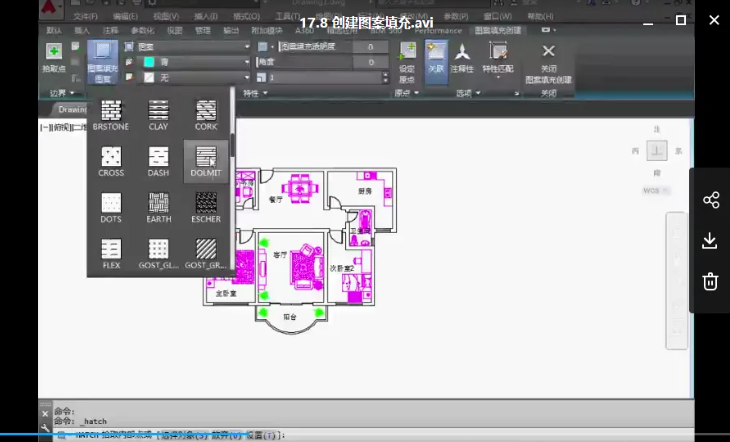Open the hatch type (图案) dropdown
Screen dimensions: 730x442
(194, 47)
